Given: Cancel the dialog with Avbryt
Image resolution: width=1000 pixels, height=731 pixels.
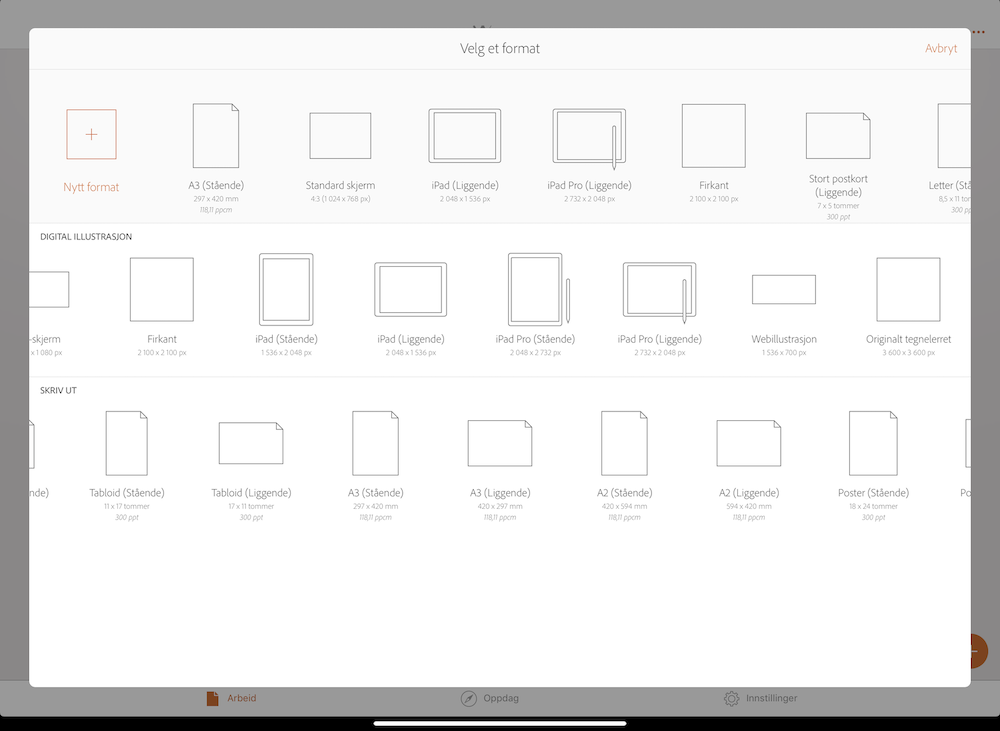Looking at the screenshot, I should 941,48.
